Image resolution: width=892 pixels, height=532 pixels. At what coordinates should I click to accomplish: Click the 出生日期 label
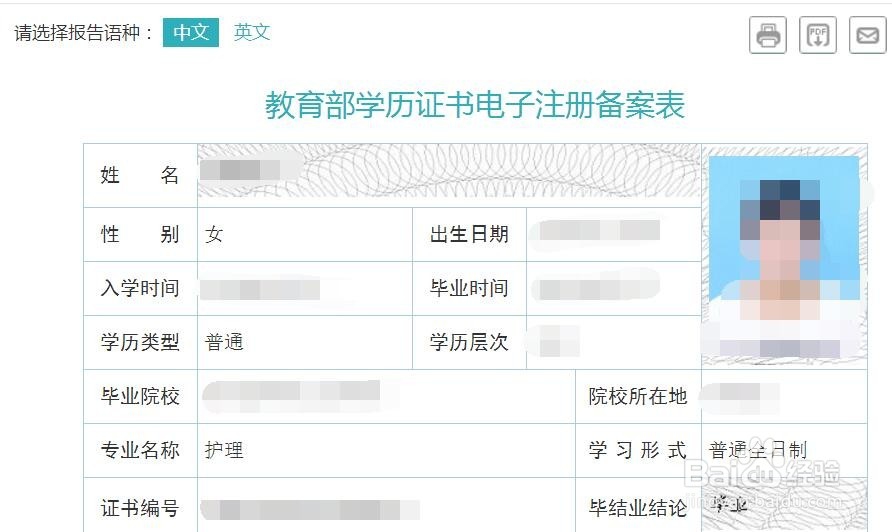click(x=469, y=234)
